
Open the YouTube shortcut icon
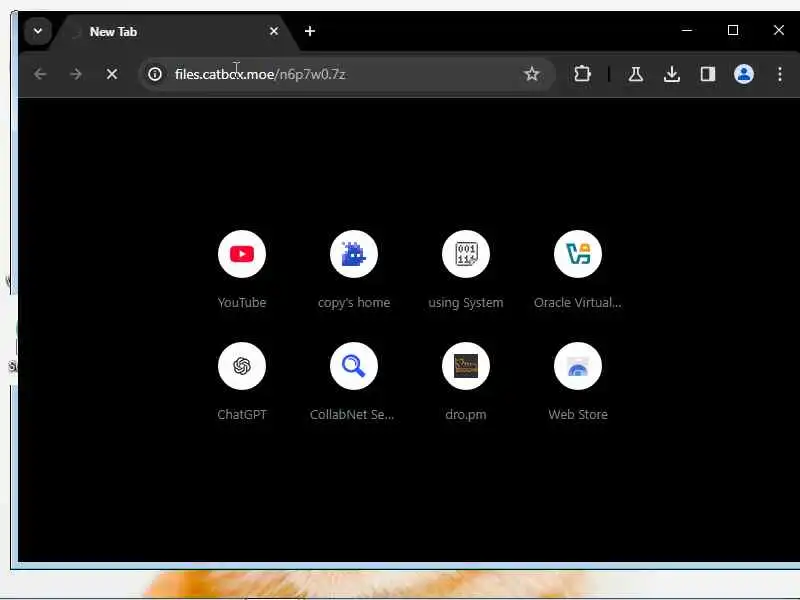point(242,254)
